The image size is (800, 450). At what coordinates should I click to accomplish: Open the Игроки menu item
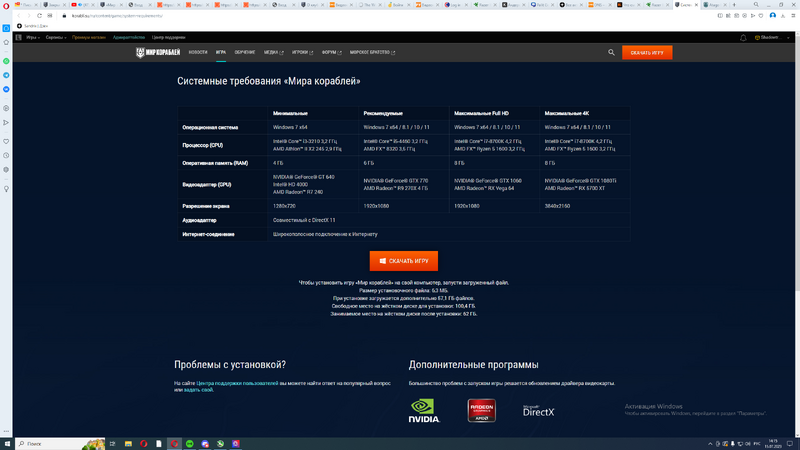[303, 52]
